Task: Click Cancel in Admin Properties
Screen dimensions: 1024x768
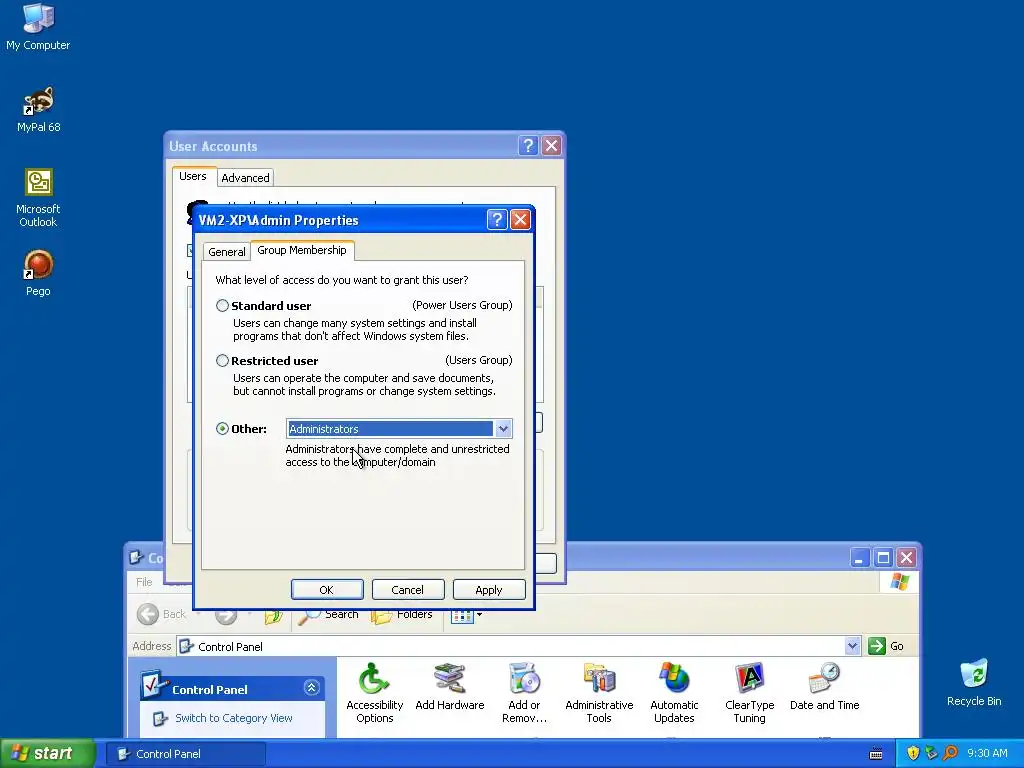Action: click(x=408, y=590)
